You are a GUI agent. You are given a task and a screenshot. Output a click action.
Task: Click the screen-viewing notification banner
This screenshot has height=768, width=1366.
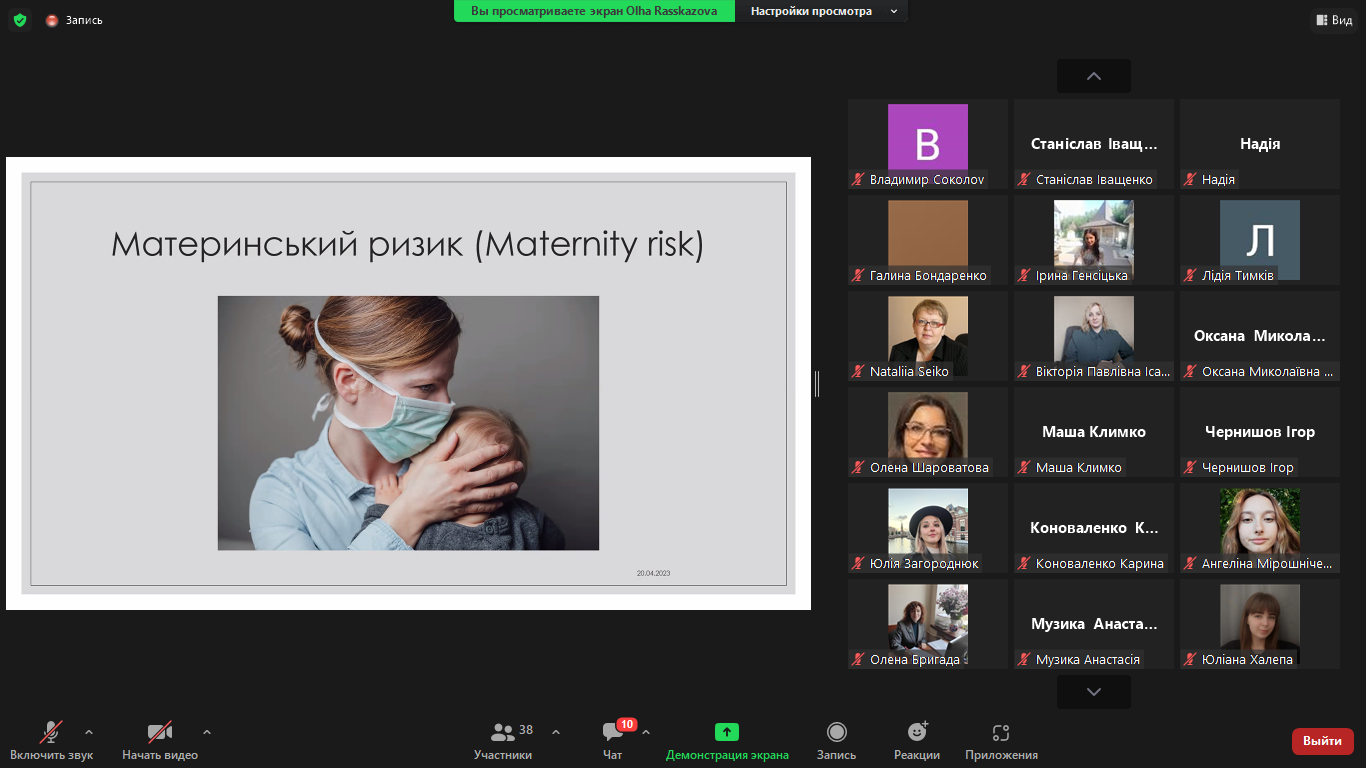tap(594, 11)
